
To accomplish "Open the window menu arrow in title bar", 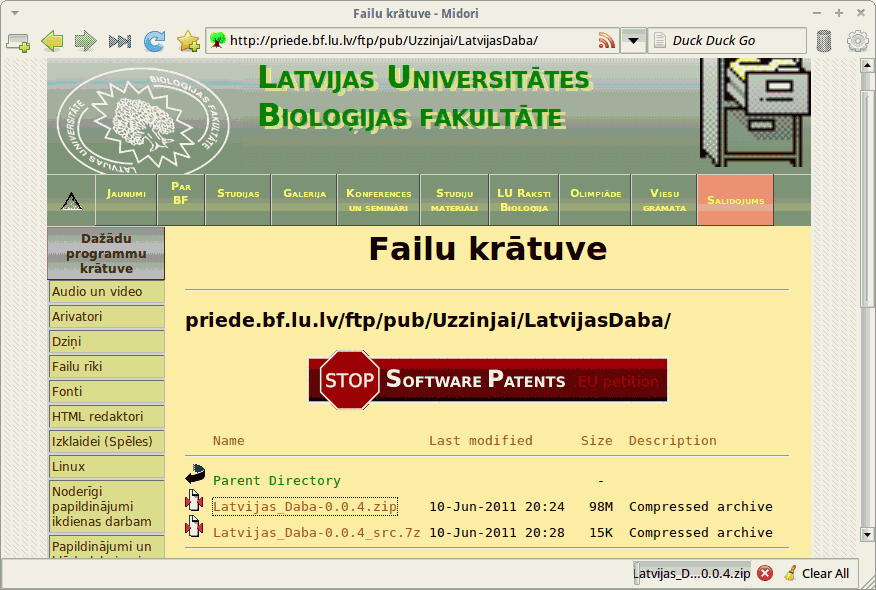I will [15, 13].
